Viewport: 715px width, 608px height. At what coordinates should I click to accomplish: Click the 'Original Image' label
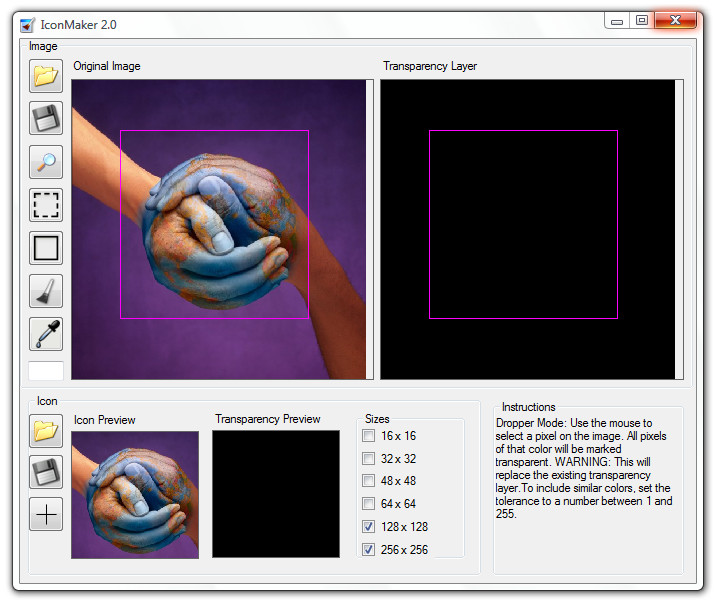(x=107, y=66)
